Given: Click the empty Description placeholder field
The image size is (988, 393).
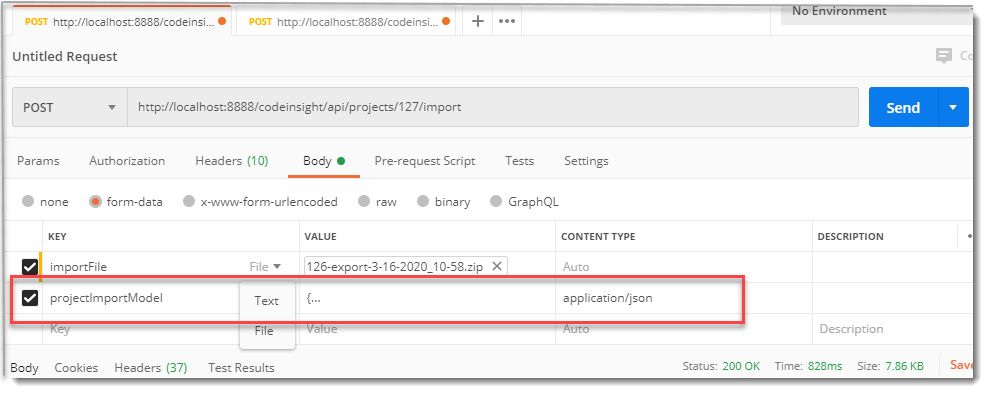Looking at the screenshot, I should [892, 329].
